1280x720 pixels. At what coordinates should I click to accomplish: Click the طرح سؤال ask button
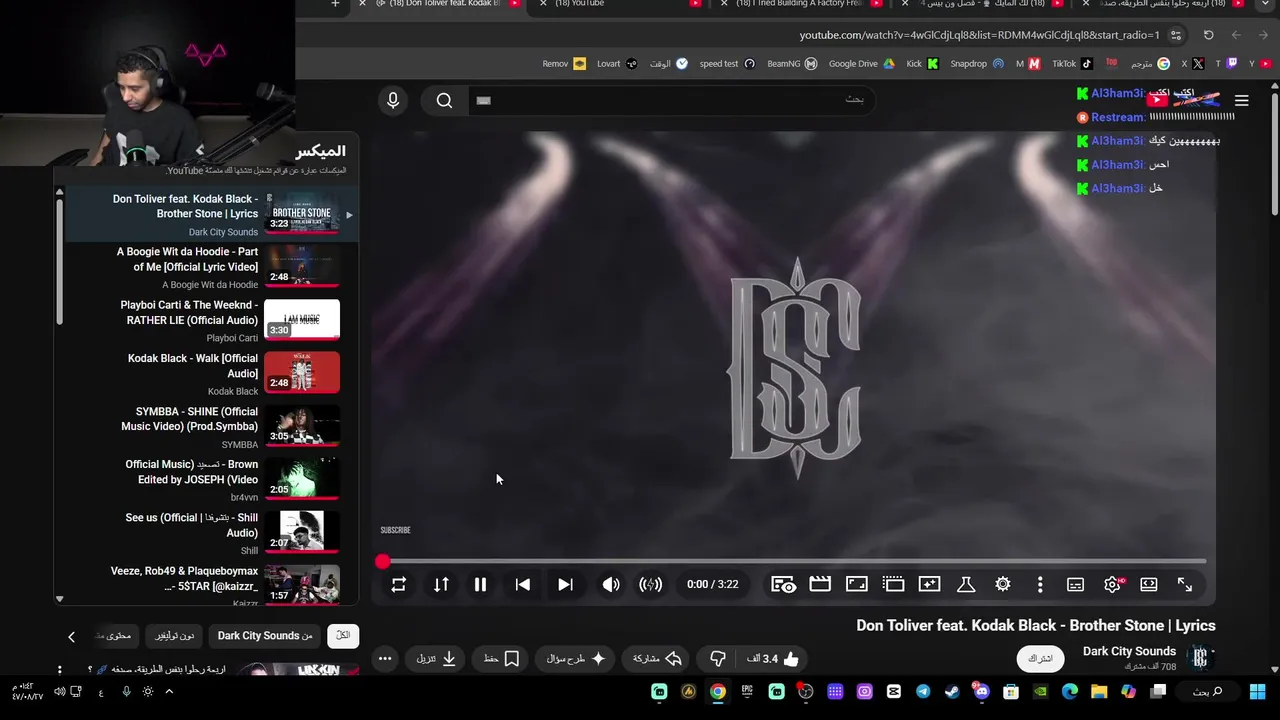577,659
